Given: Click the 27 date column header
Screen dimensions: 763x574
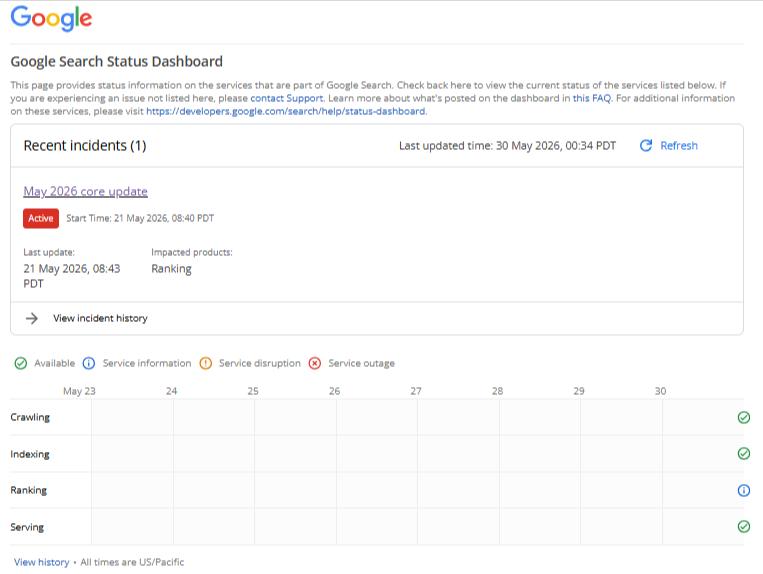Looking at the screenshot, I should 416,391.
